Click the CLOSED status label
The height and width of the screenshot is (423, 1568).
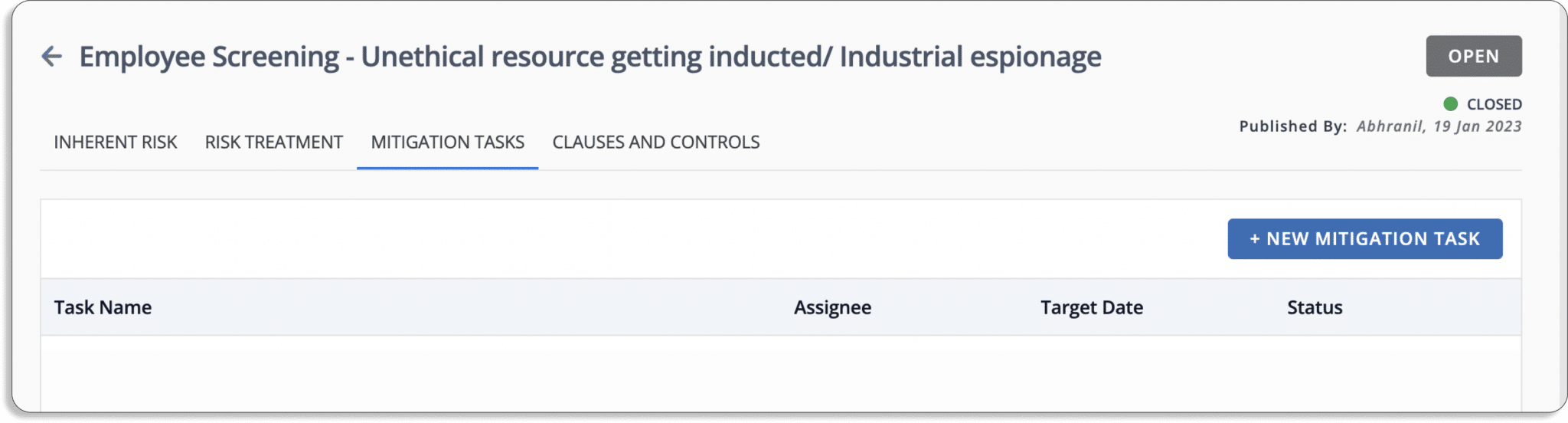(1494, 104)
